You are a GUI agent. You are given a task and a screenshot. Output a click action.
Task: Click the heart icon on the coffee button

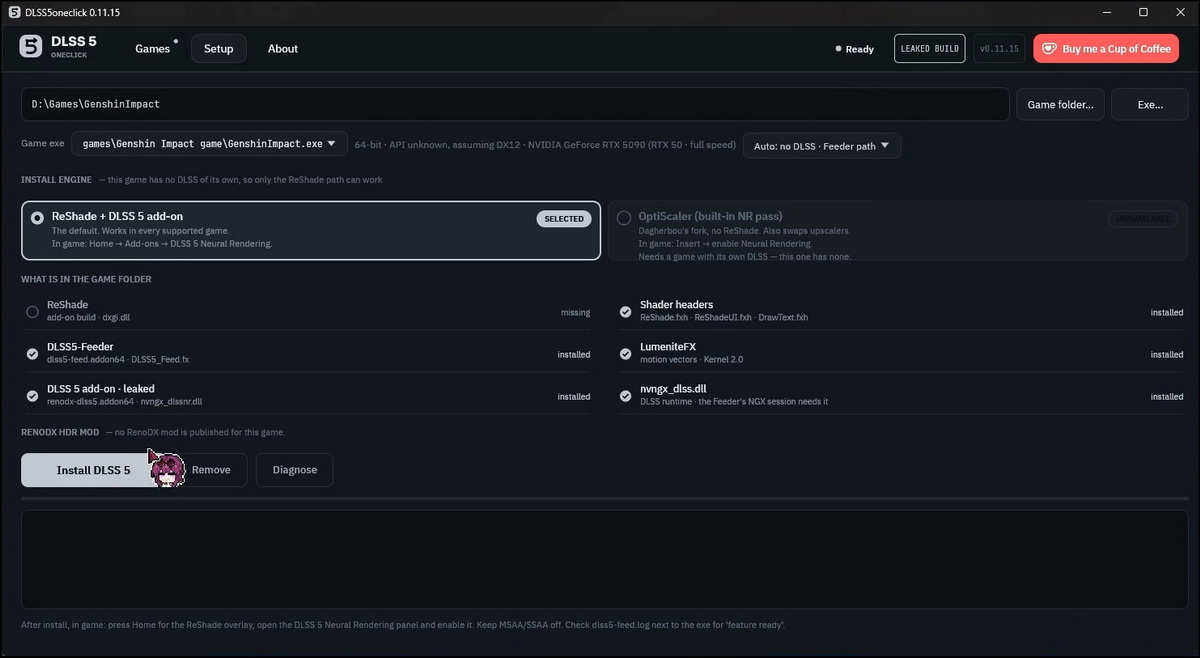[x=1050, y=48]
